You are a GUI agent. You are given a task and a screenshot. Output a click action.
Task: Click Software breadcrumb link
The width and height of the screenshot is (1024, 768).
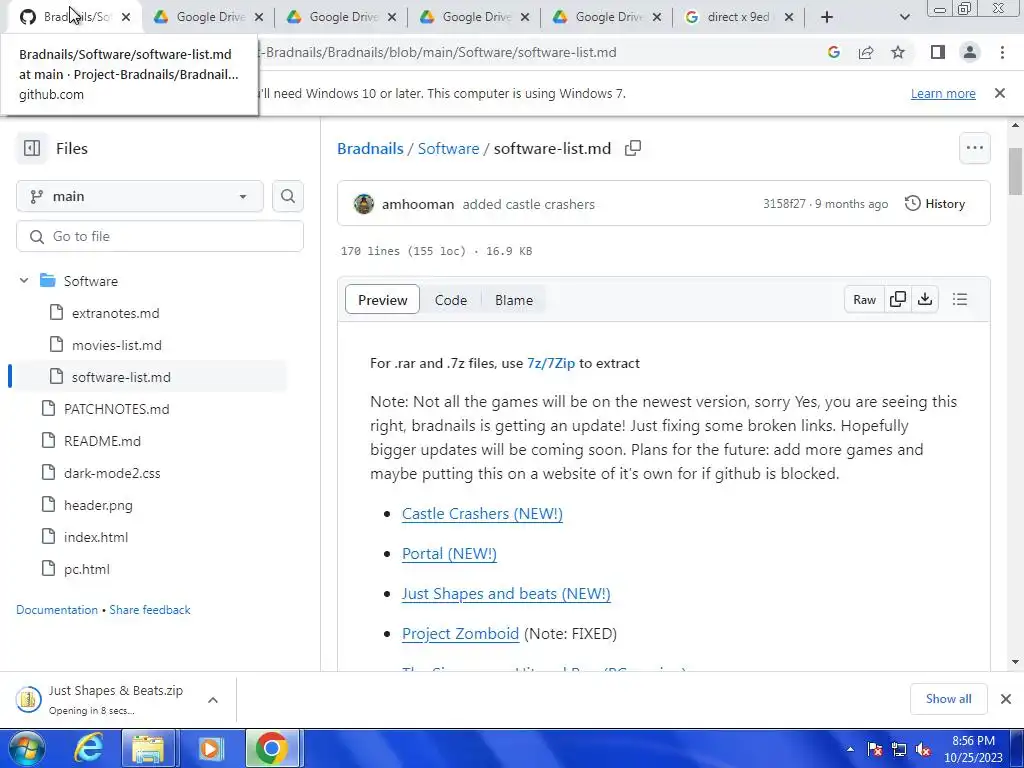(x=449, y=148)
